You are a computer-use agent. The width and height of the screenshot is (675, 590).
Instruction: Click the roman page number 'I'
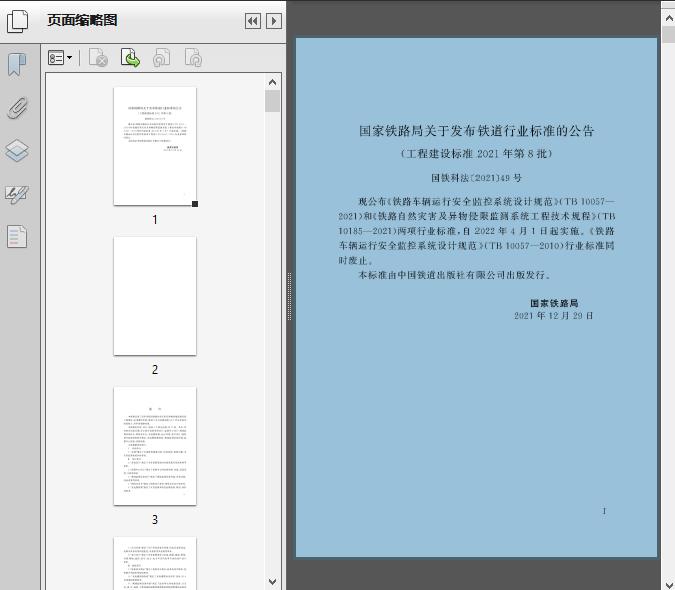604,511
